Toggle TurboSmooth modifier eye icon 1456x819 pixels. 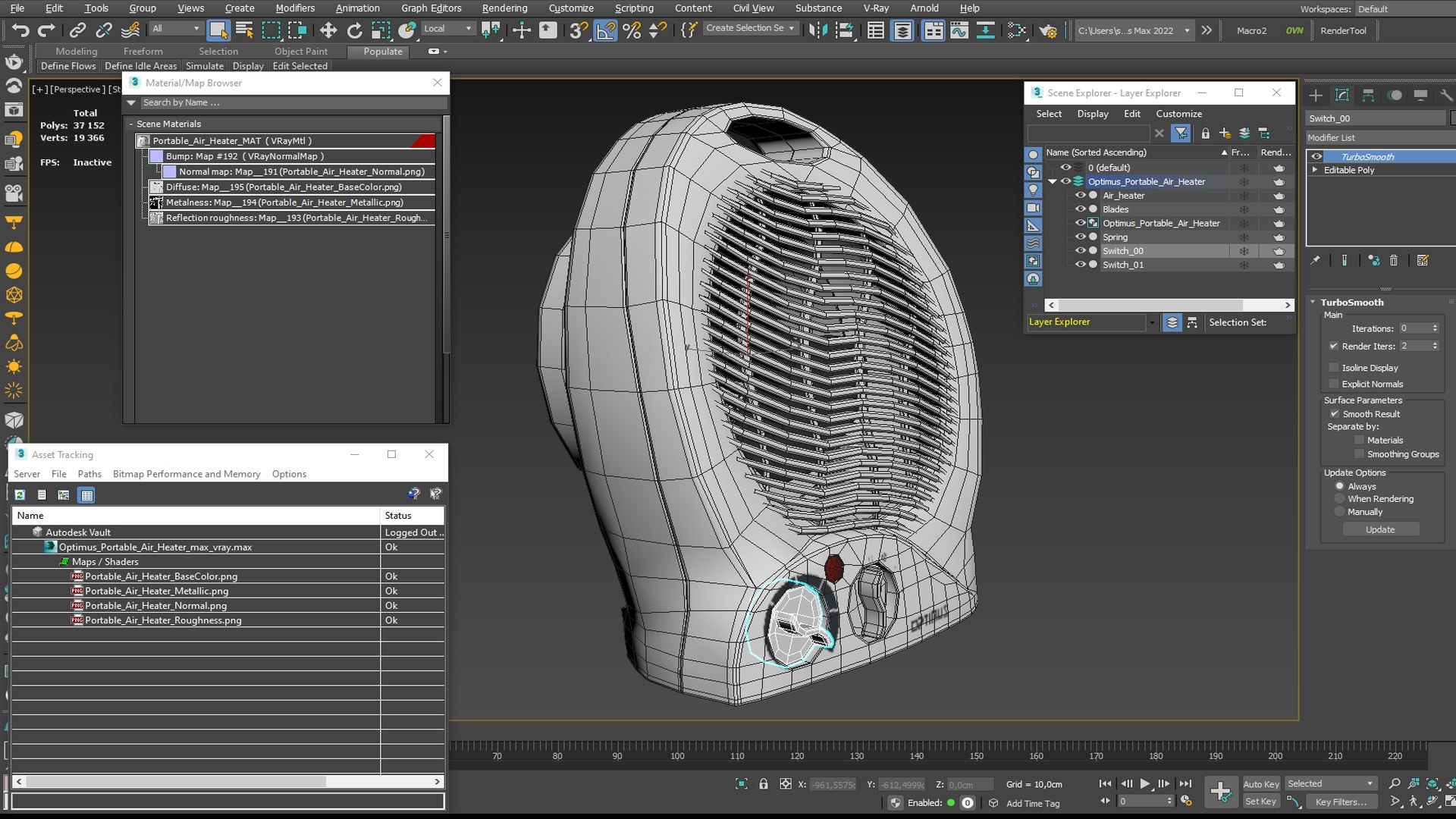pyautogui.click(x=1316, y=157)
